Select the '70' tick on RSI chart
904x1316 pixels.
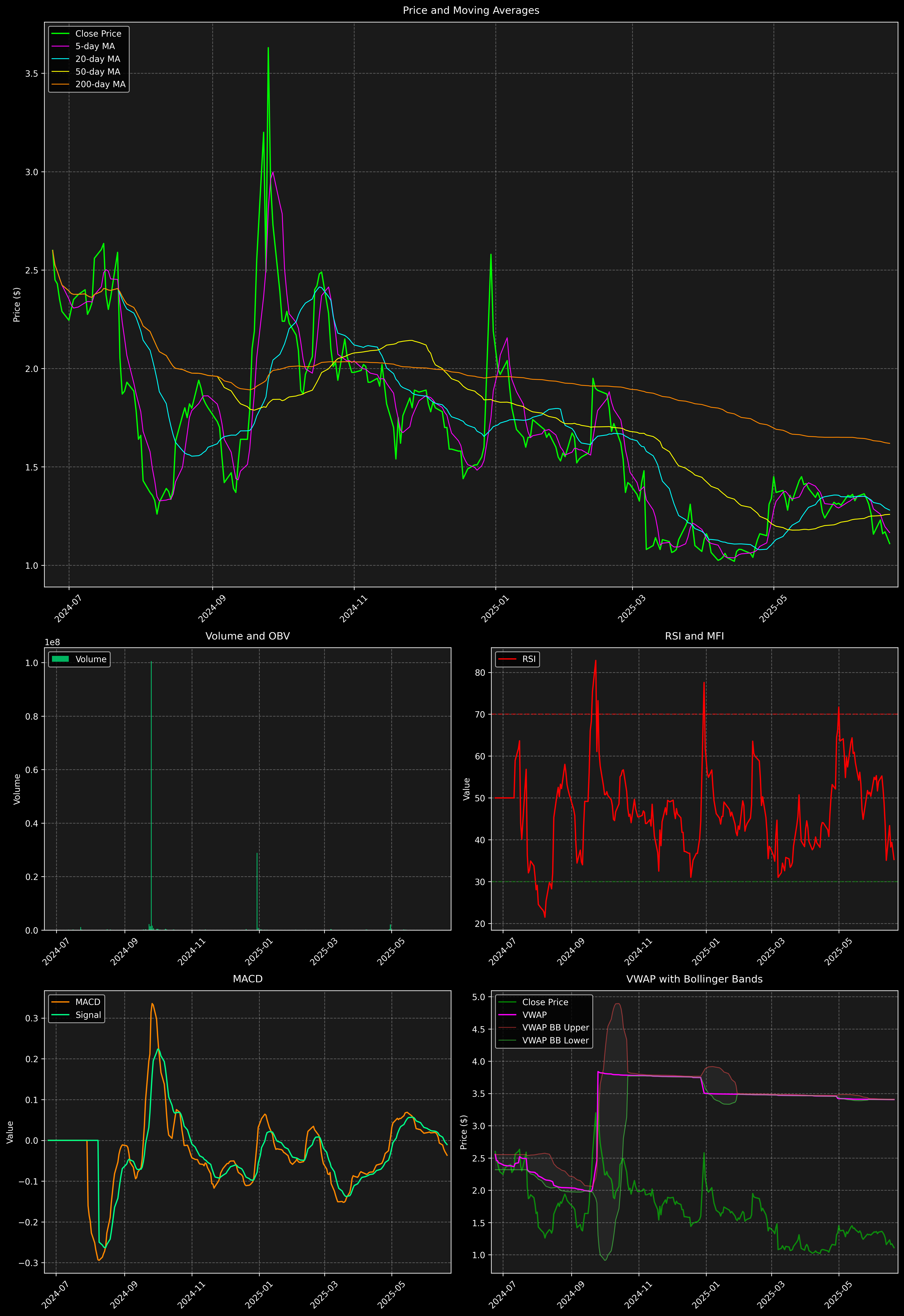click(x=480, y=715)
